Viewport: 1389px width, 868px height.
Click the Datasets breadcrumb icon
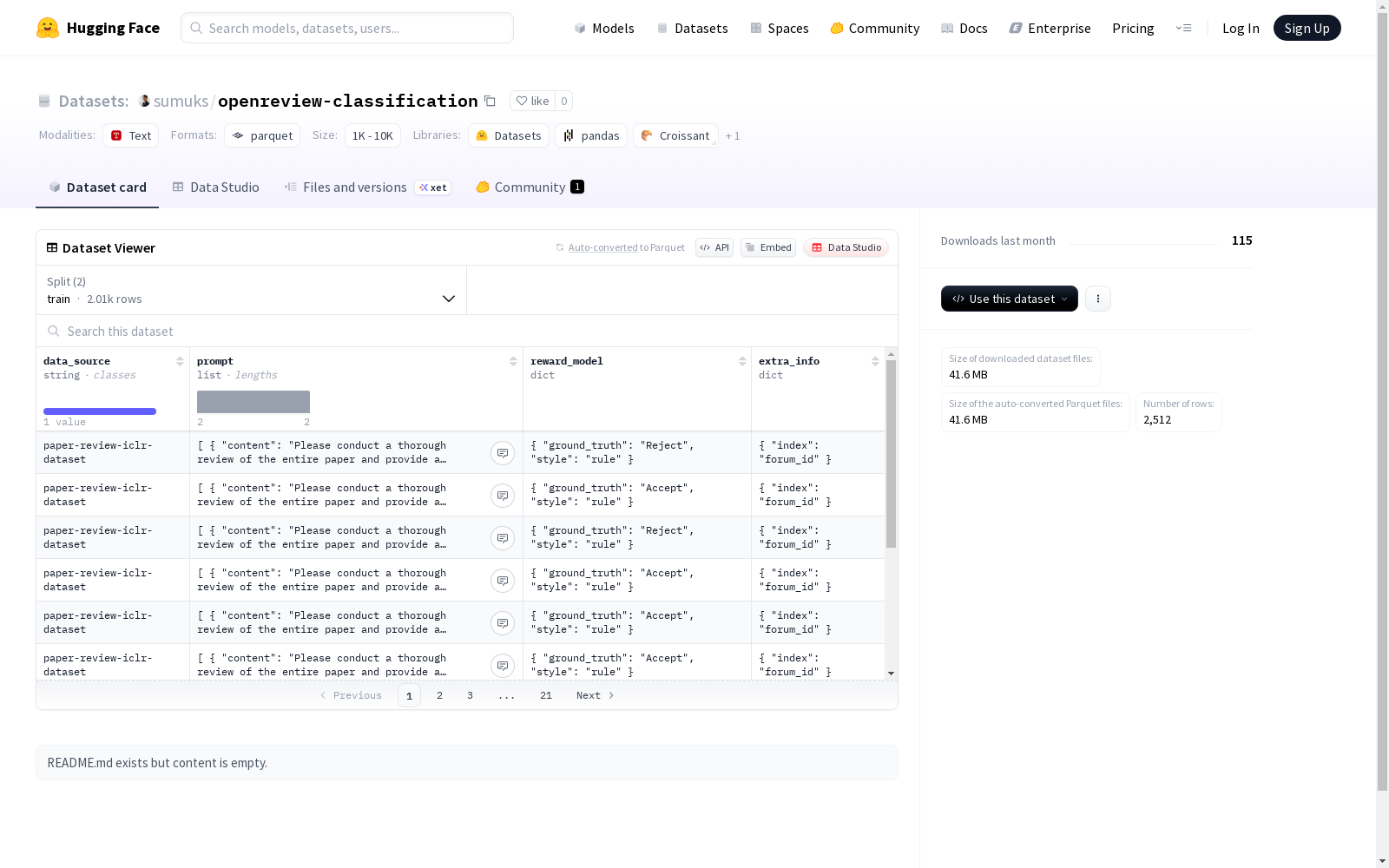(44, 101)
